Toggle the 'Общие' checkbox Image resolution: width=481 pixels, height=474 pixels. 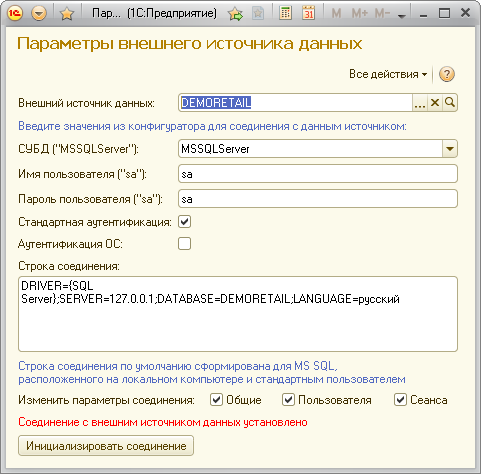click(217, 400)
